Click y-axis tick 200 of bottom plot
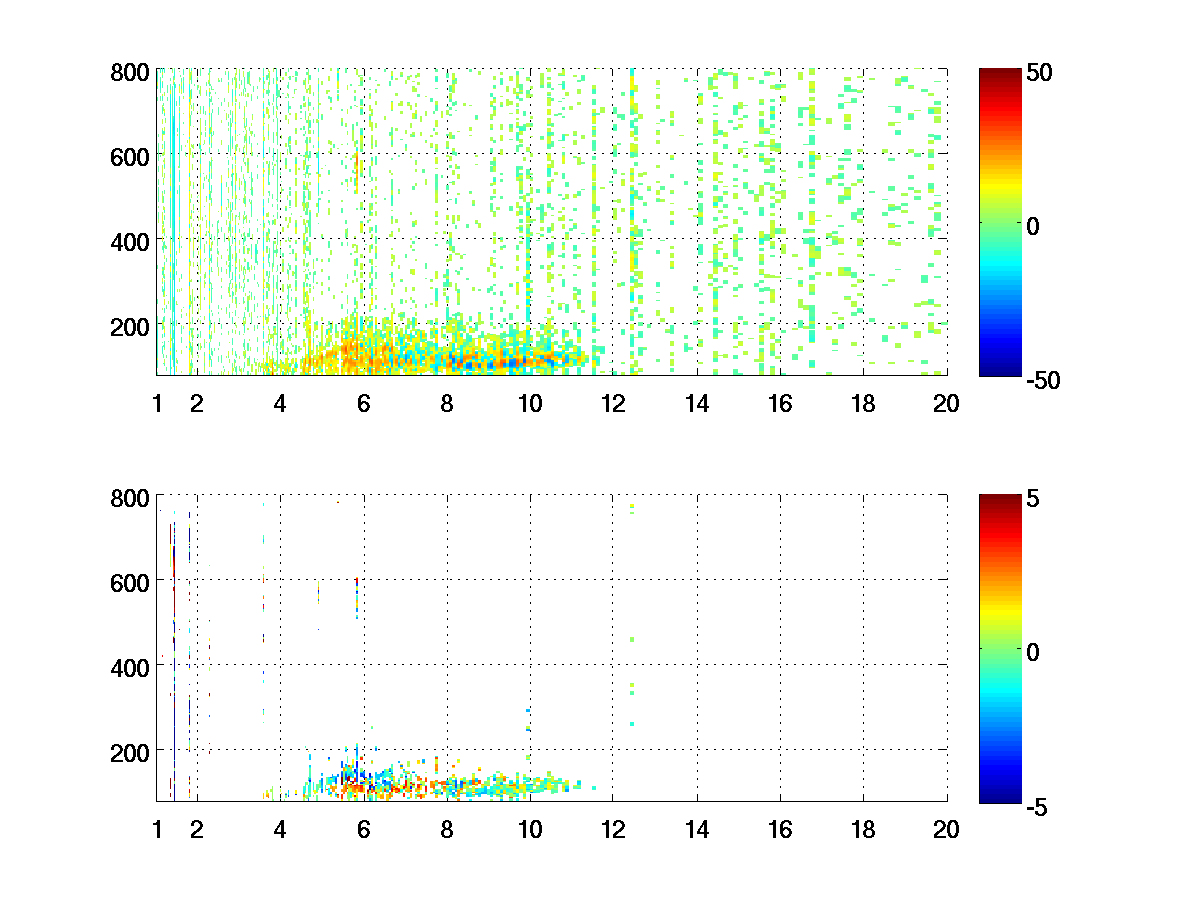This screenshot has height=900, width=1200. [130, 751]
